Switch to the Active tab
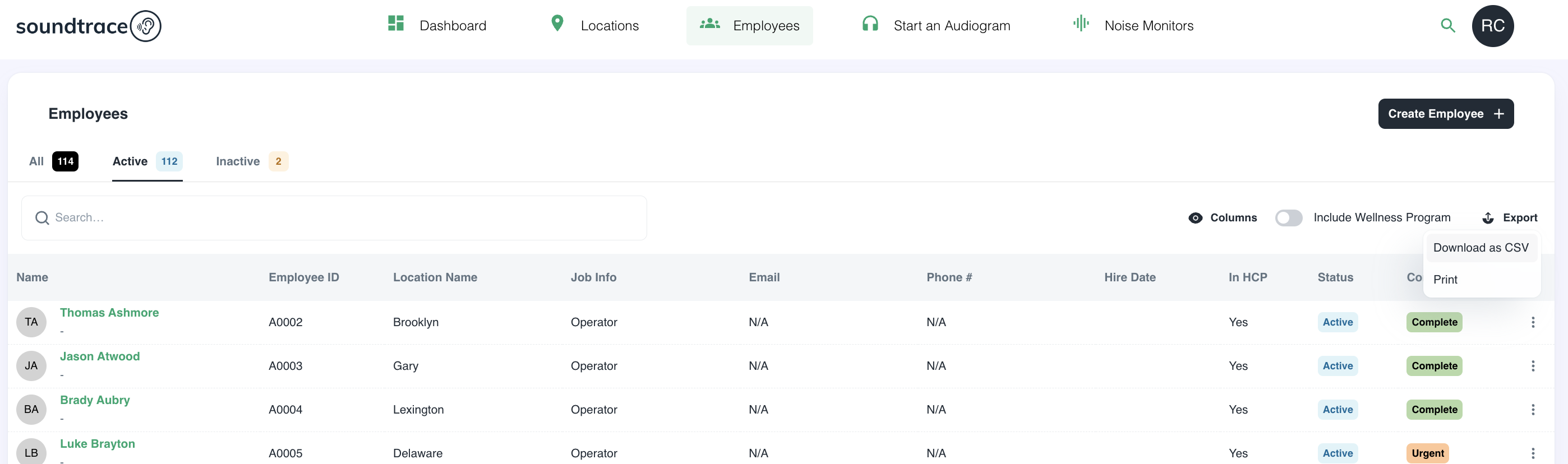The width and height of the screenshot is (1568, 464). tap(147, 162)
